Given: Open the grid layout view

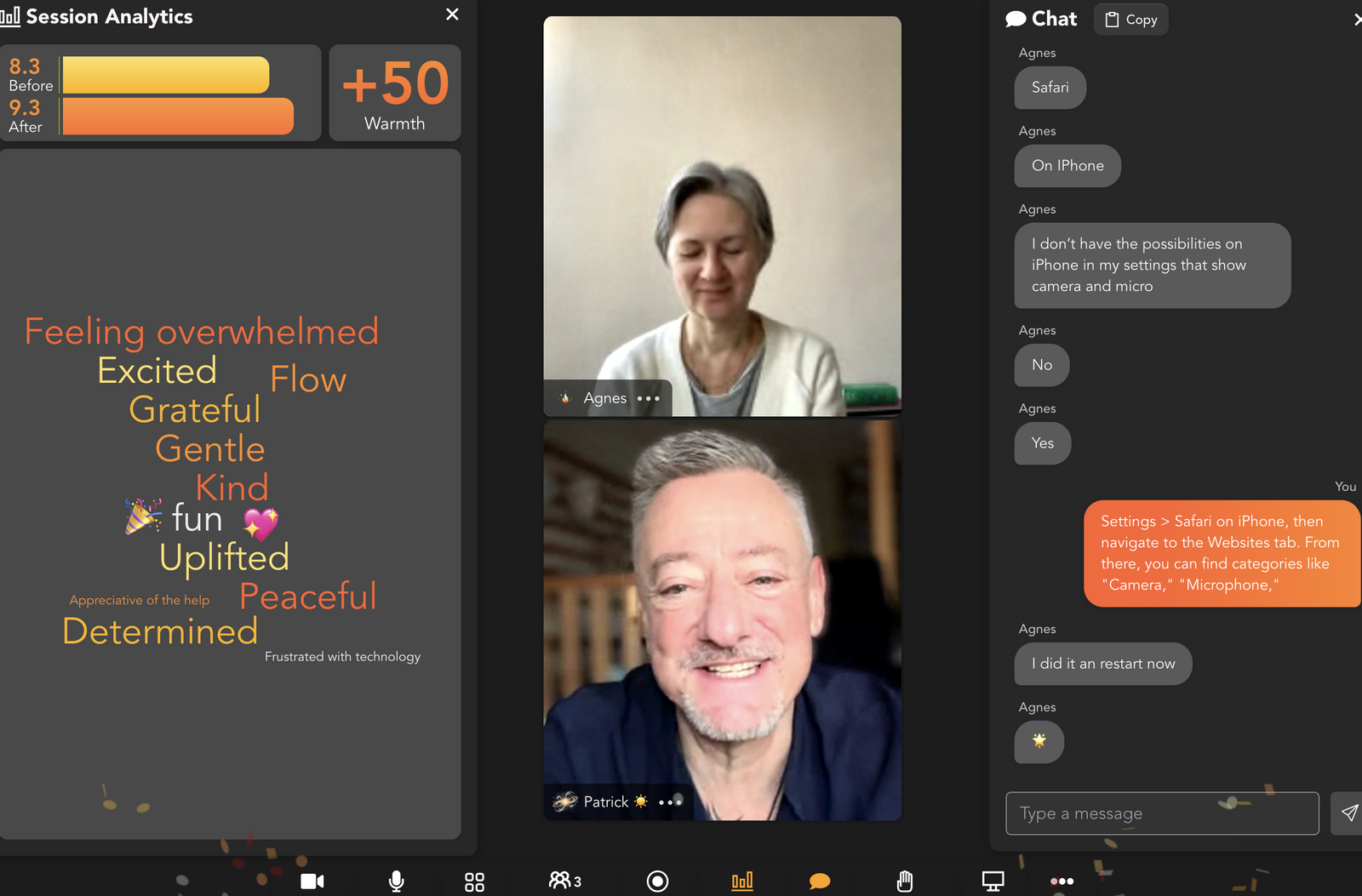Looking at the screenshot, I should 474,882.
